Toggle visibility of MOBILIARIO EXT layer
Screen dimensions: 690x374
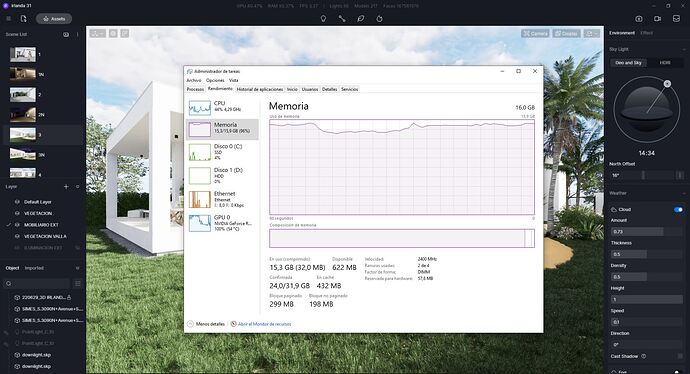click(17, 225)
